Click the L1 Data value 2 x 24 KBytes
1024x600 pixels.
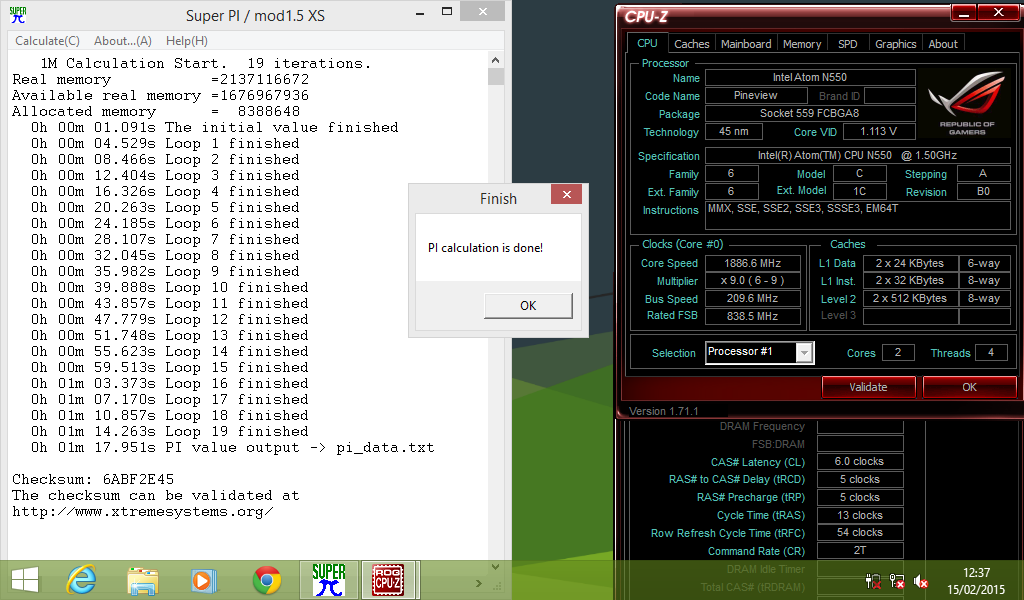(910, 263)
